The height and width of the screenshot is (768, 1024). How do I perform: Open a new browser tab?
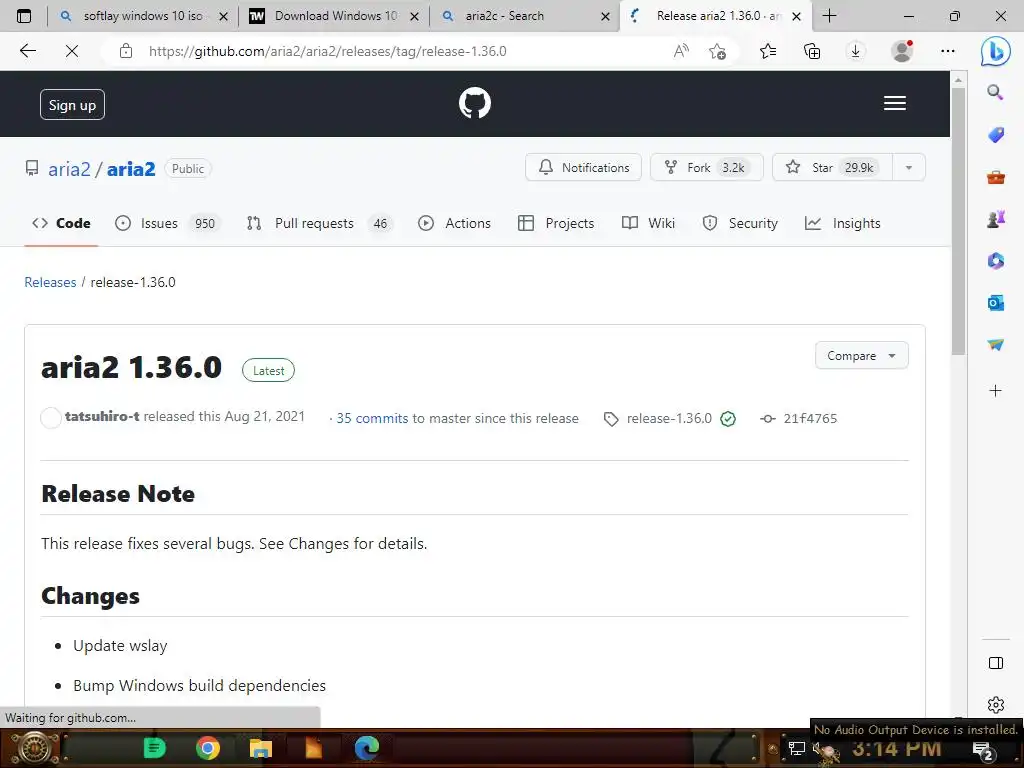829,16
